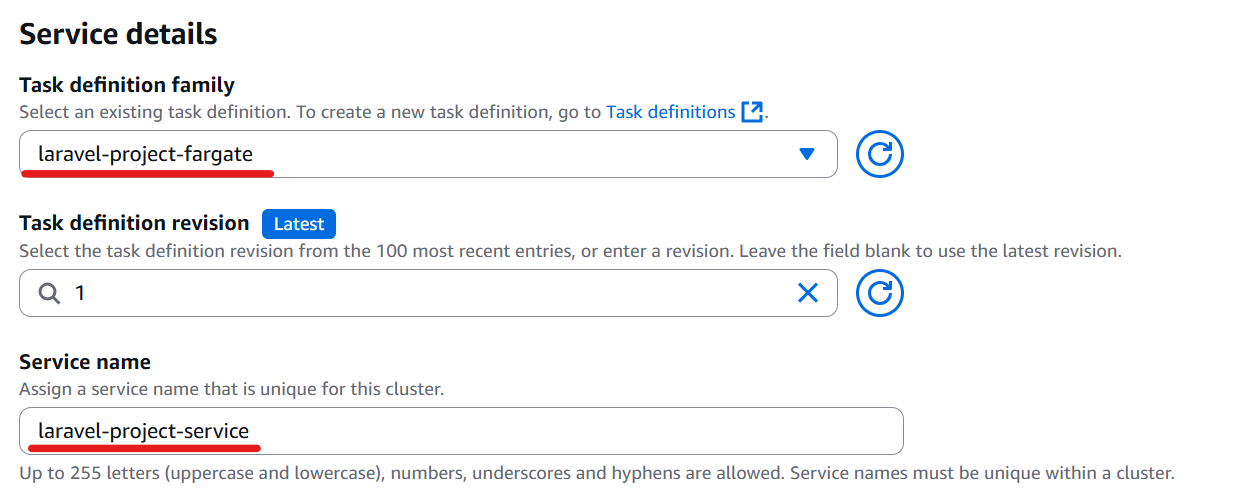Click the external link icon beside Task definitions
This screenshot has width=1258, height=496.
(x=752, y=112)
